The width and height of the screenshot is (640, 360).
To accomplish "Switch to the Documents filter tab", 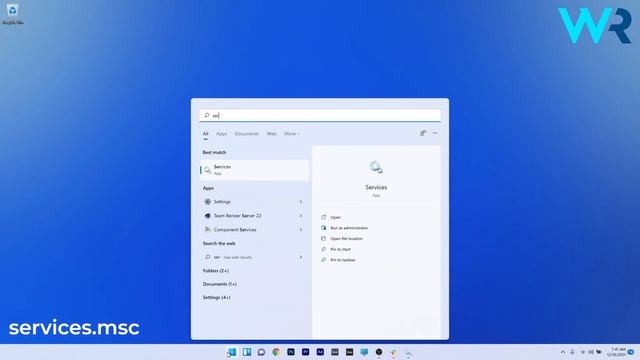I will coord(247,134).
